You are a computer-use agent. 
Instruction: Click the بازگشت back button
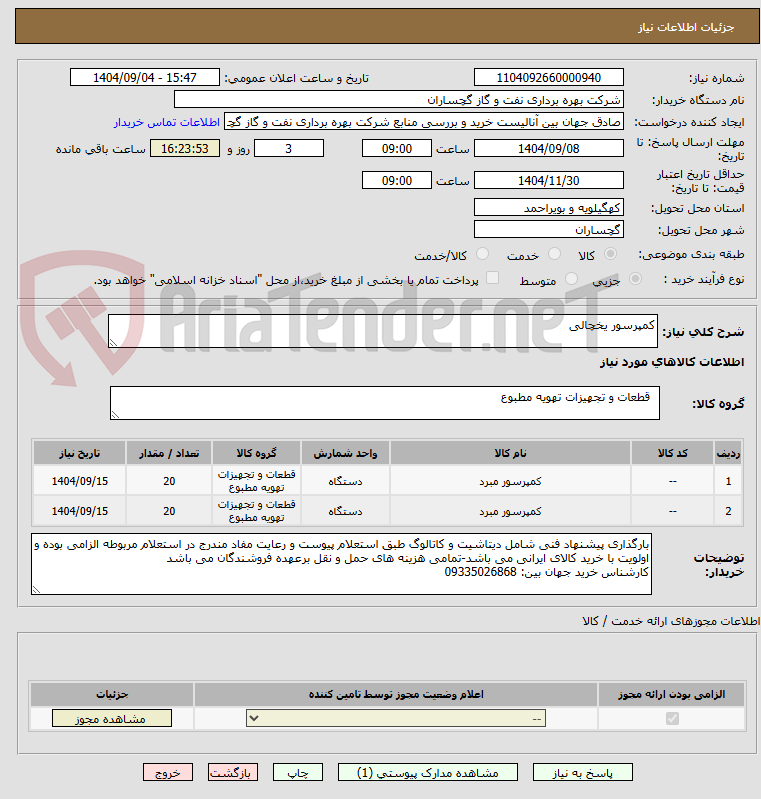tap(233, 773)
